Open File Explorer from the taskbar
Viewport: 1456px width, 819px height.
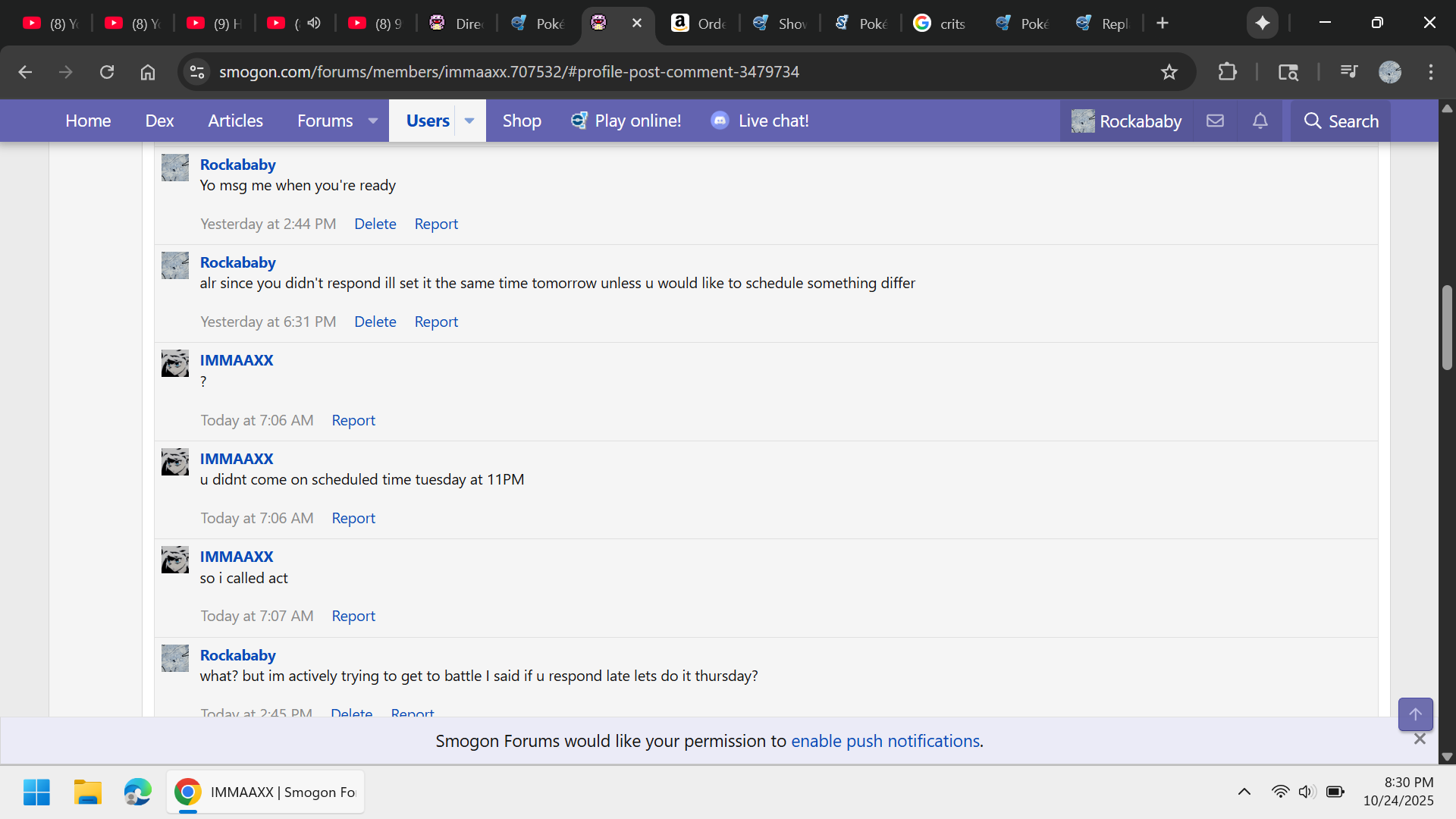click(87, 792)
